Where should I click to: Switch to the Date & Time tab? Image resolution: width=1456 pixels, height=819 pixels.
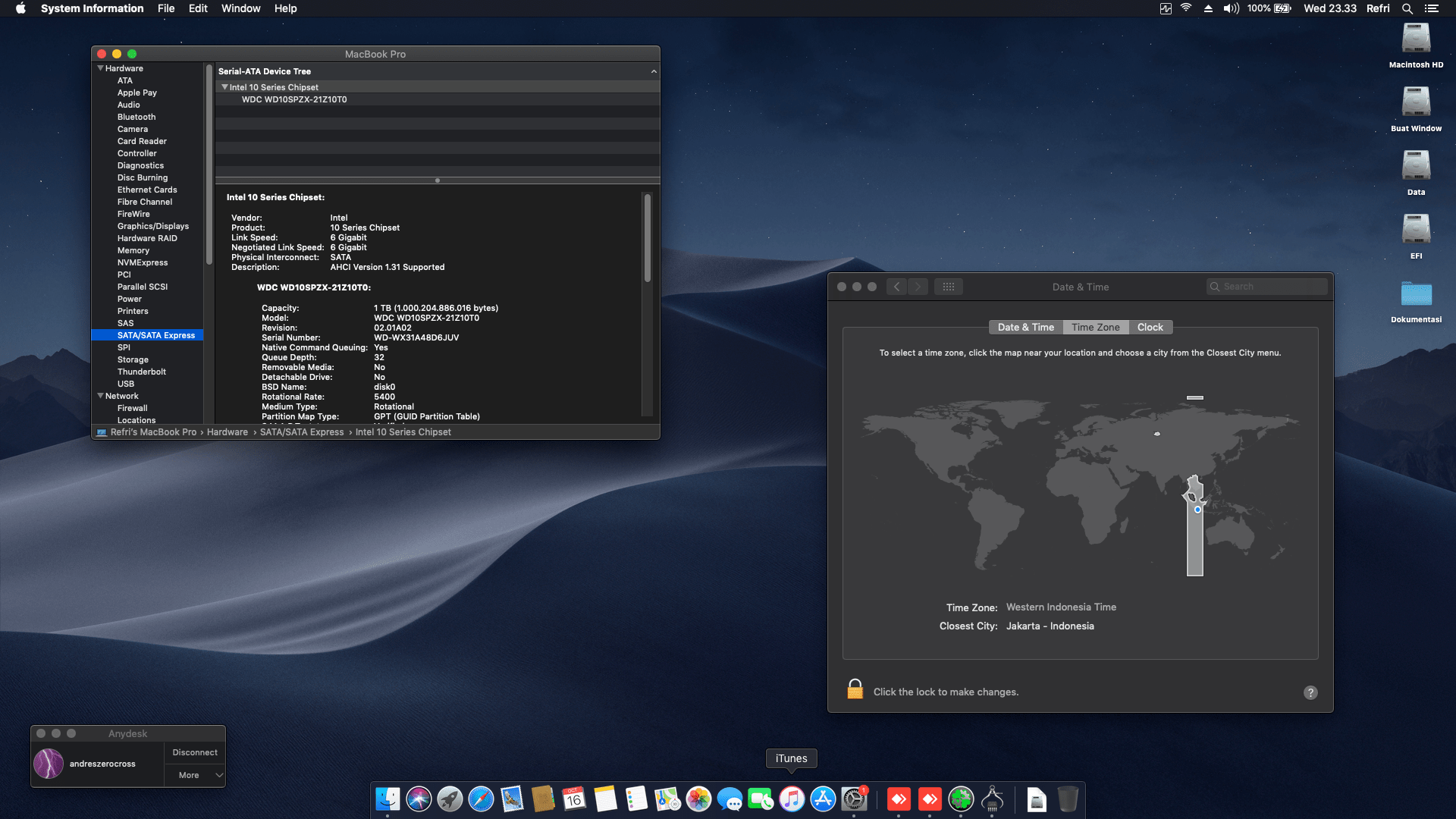[x=1025, y=327]
